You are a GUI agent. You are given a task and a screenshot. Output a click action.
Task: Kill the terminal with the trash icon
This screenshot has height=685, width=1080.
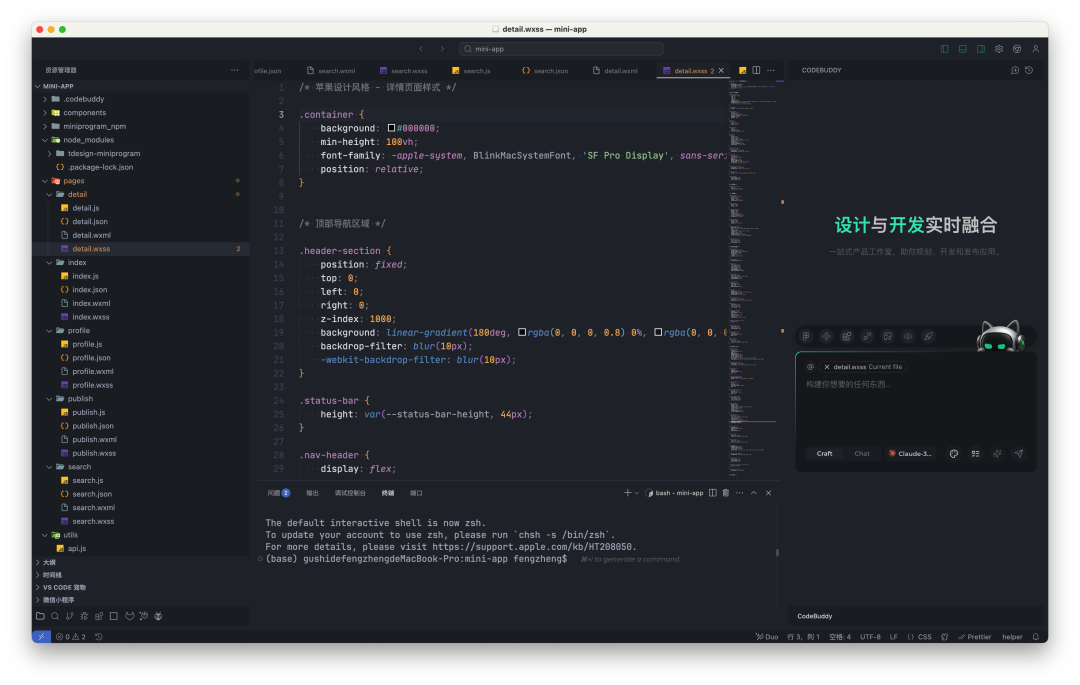[725, 492]
